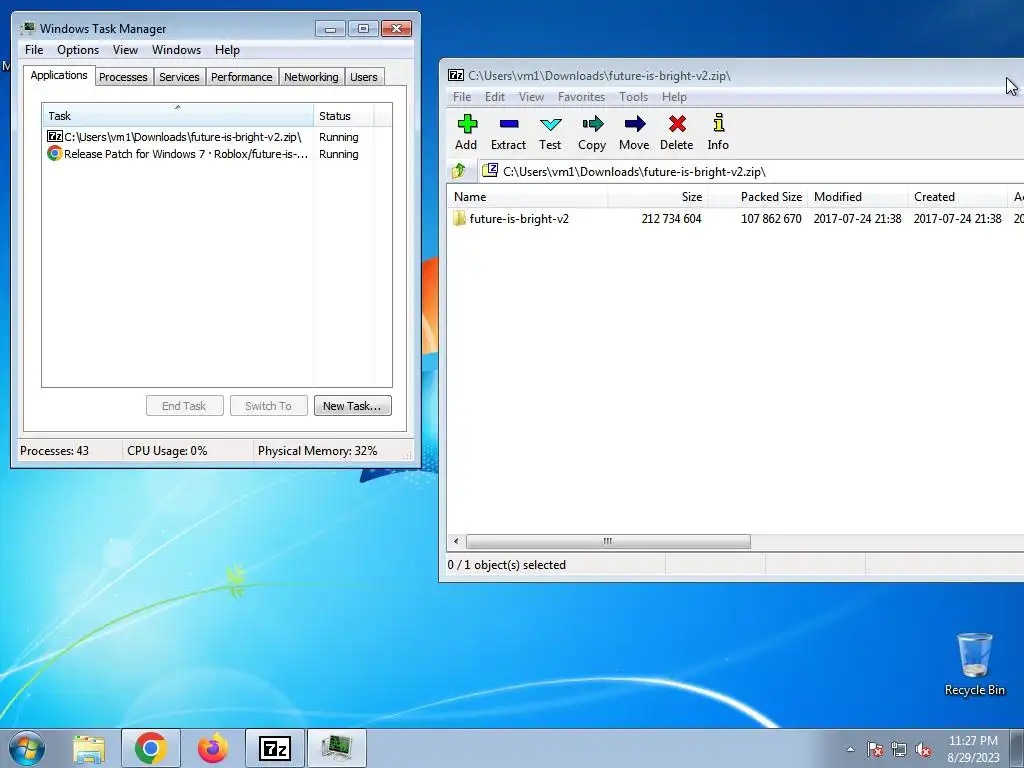Viewport: 1024px width, 768px height.
Task: Switch to the Performance tab
Action: click(x=242, y=77)
